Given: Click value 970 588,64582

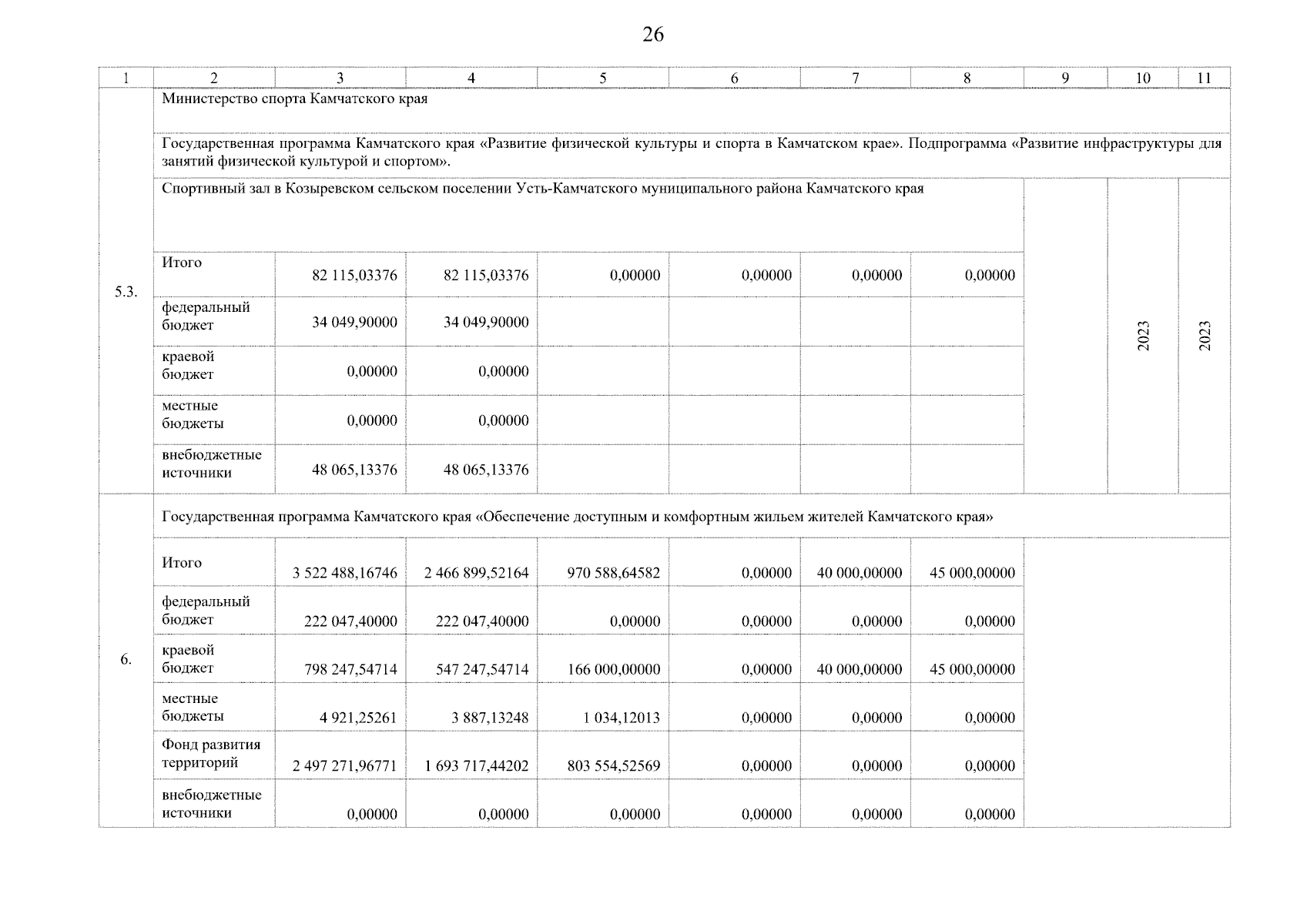Looking at the screenshot, I should point(614,573).
